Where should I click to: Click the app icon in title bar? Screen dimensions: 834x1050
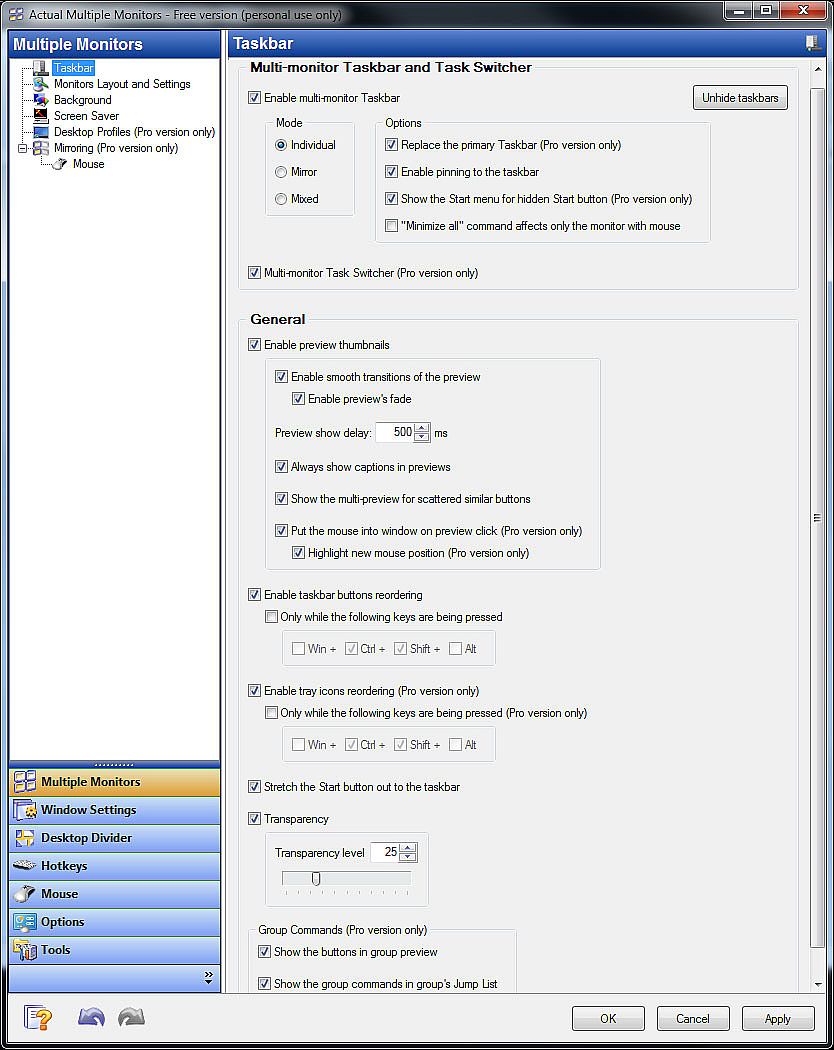pos(16,14)
